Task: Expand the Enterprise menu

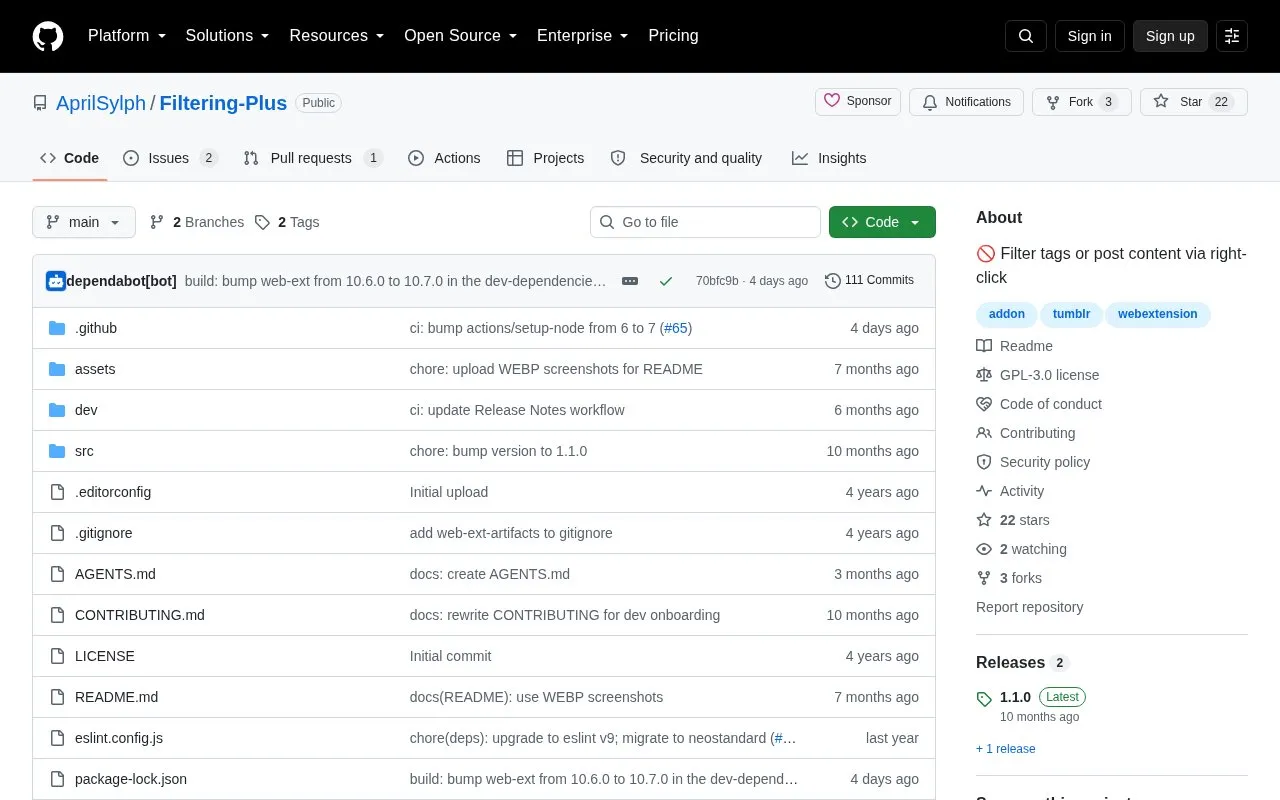Action: click(x=582, y=36)
